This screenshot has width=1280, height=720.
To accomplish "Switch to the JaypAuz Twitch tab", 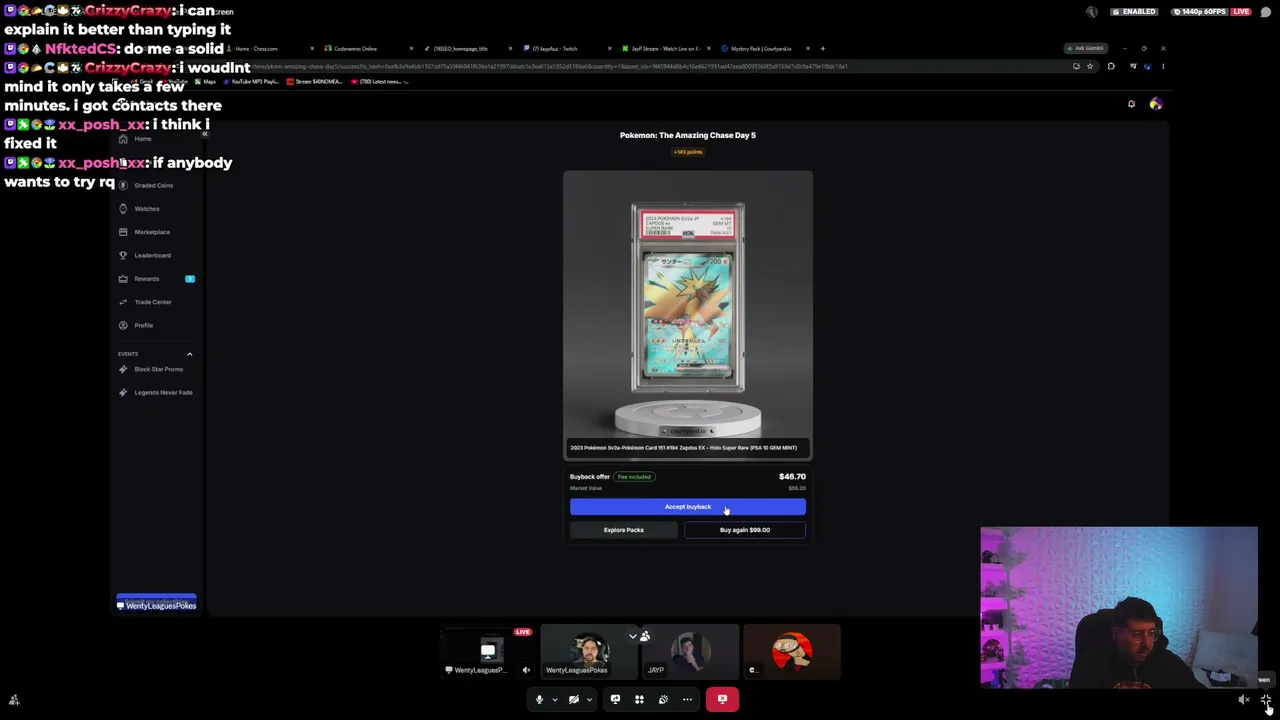I will point(567,48).
